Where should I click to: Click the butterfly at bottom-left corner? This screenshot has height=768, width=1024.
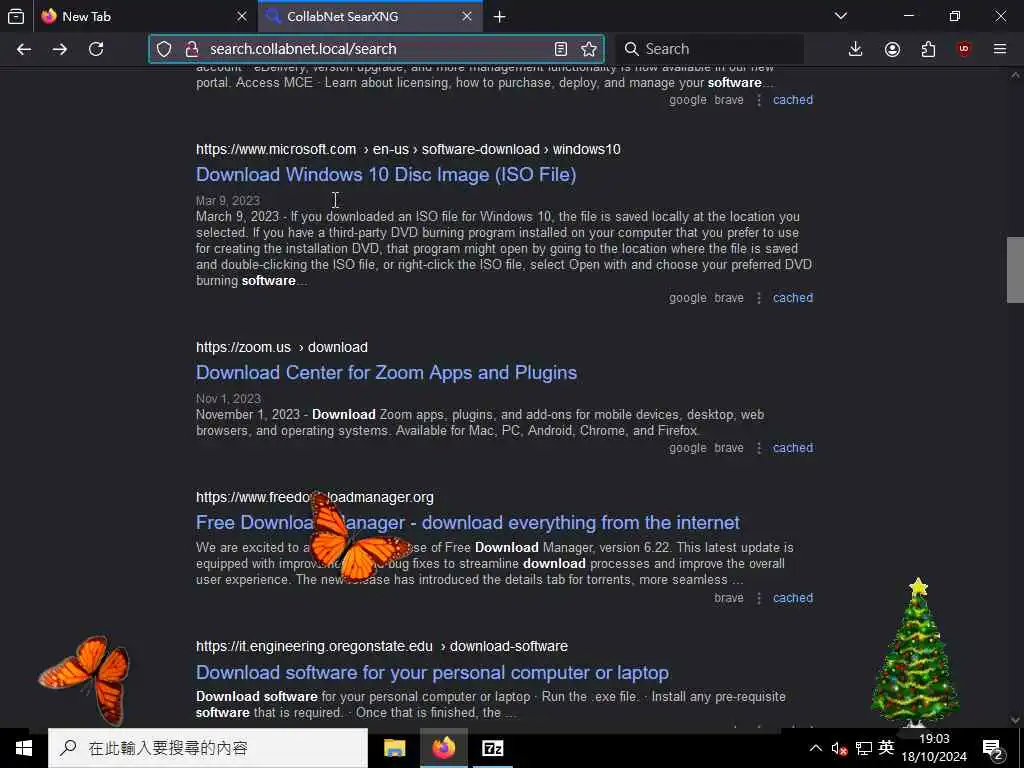pos(86,679)
